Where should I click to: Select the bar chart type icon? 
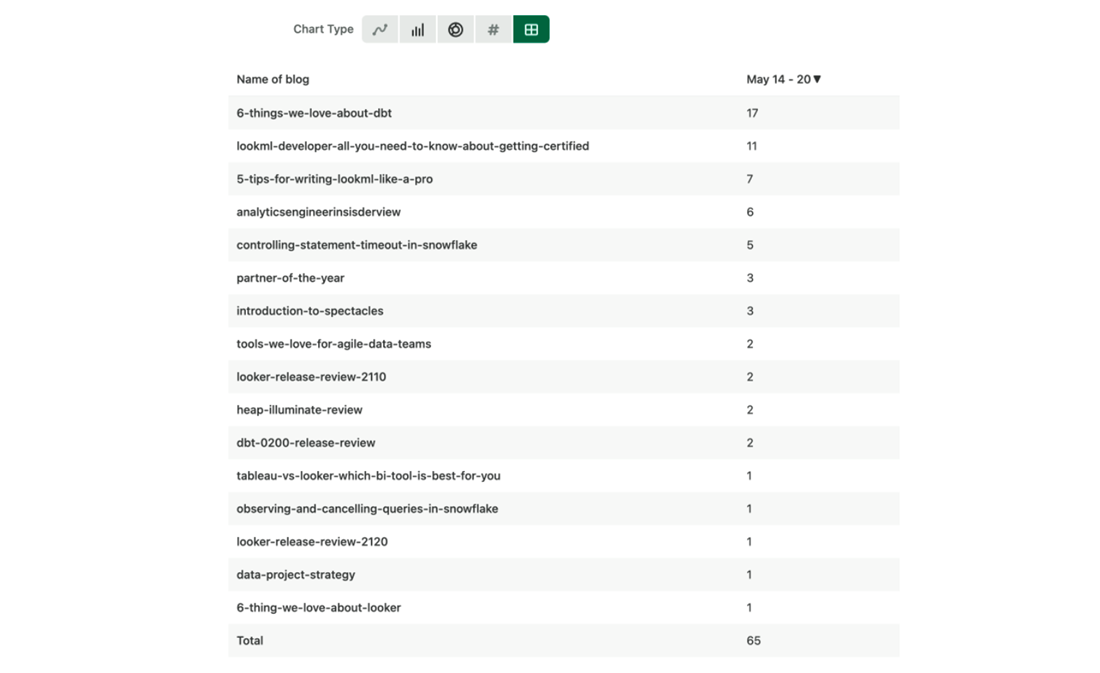click(418, 29)
